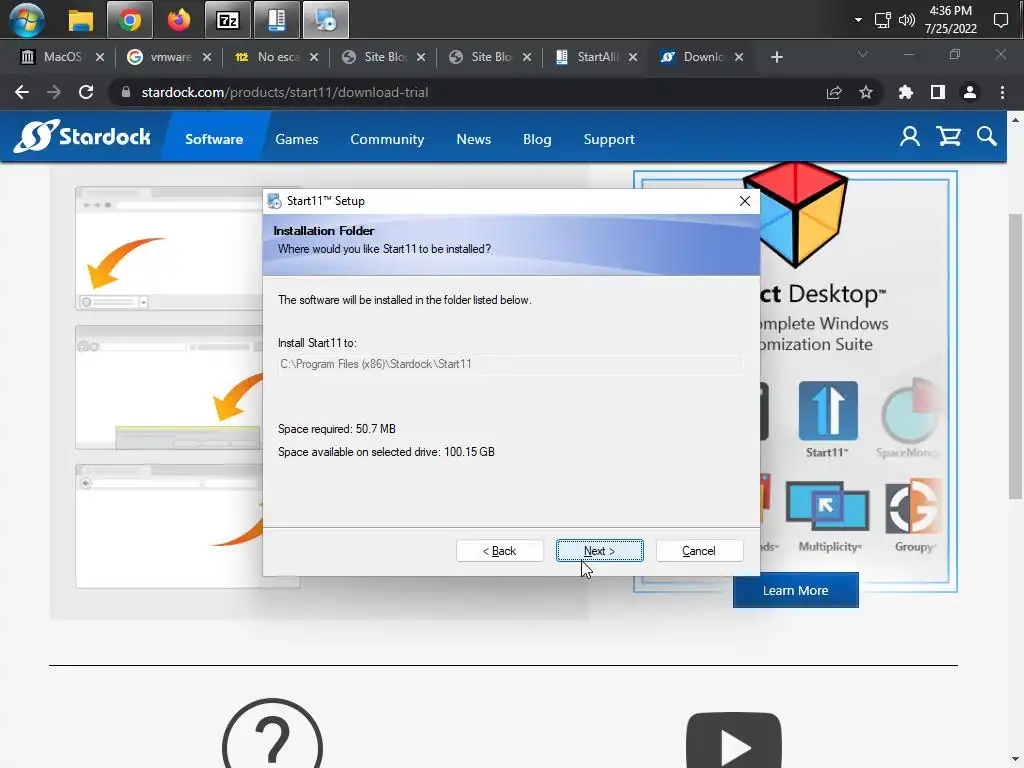
Task: Click the scrollbar up arrow
Action: 1015,120
